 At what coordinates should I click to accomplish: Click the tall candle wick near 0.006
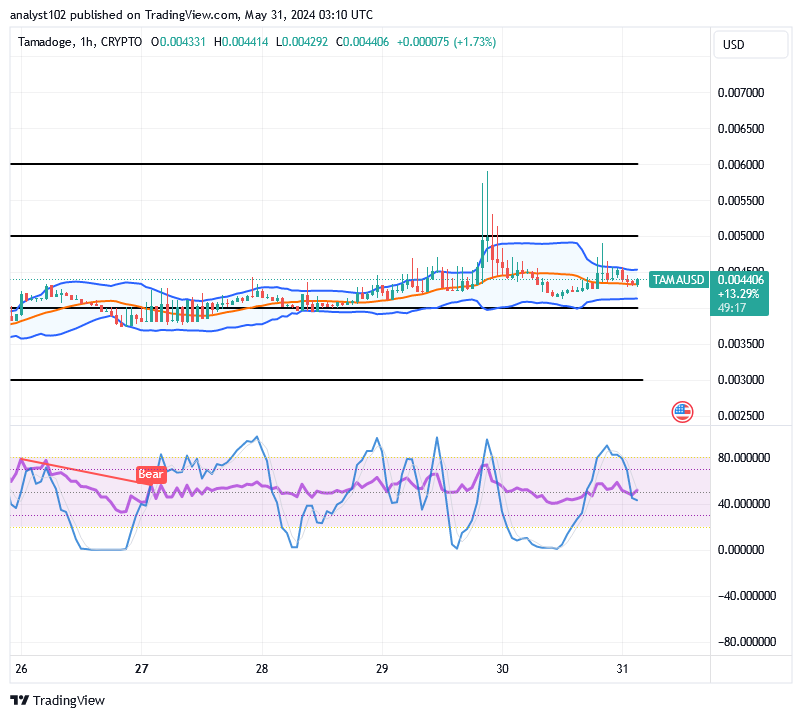pos(487,205)
